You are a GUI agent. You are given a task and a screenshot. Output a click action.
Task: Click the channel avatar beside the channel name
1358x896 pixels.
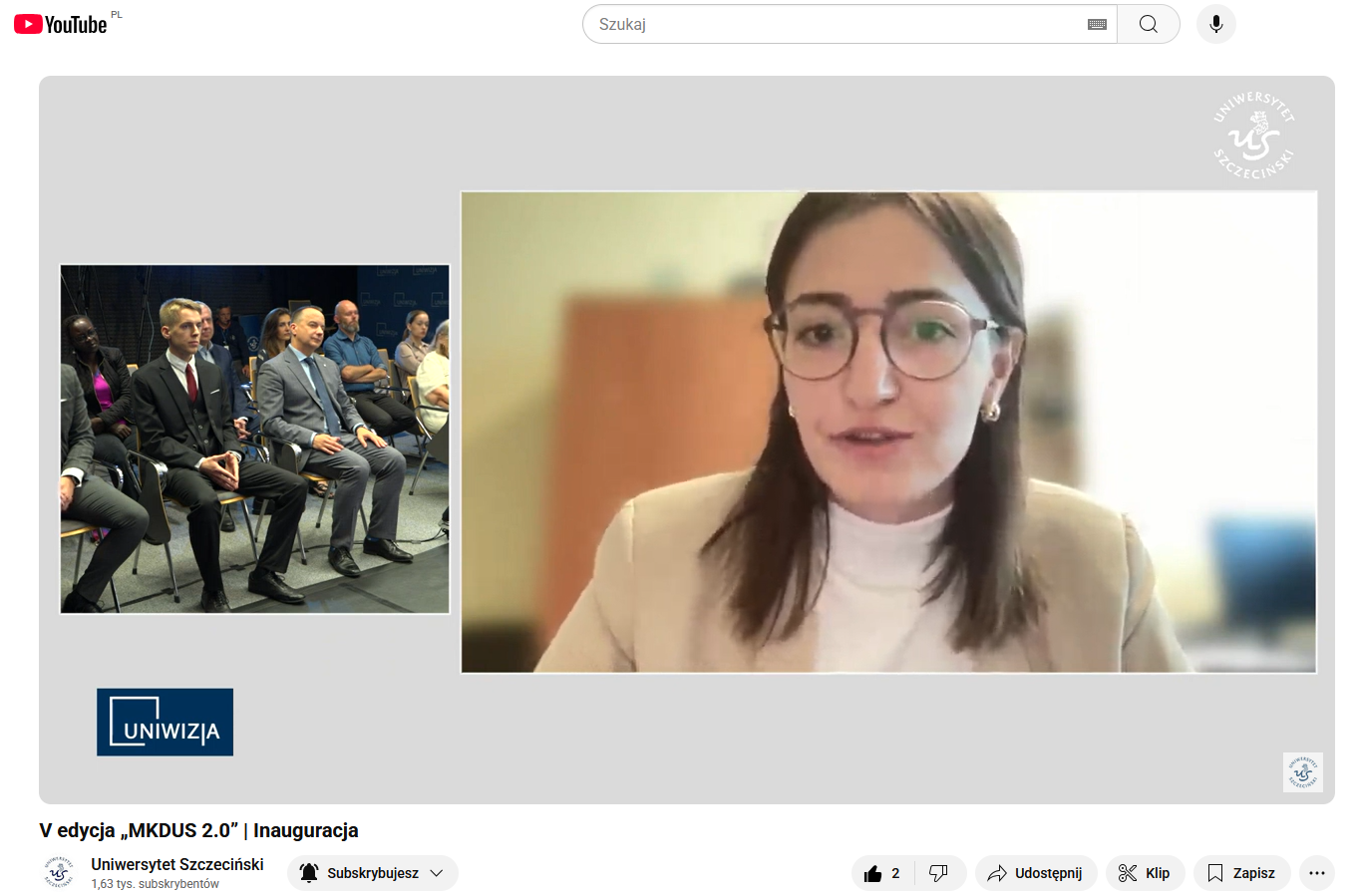point(59,873)
